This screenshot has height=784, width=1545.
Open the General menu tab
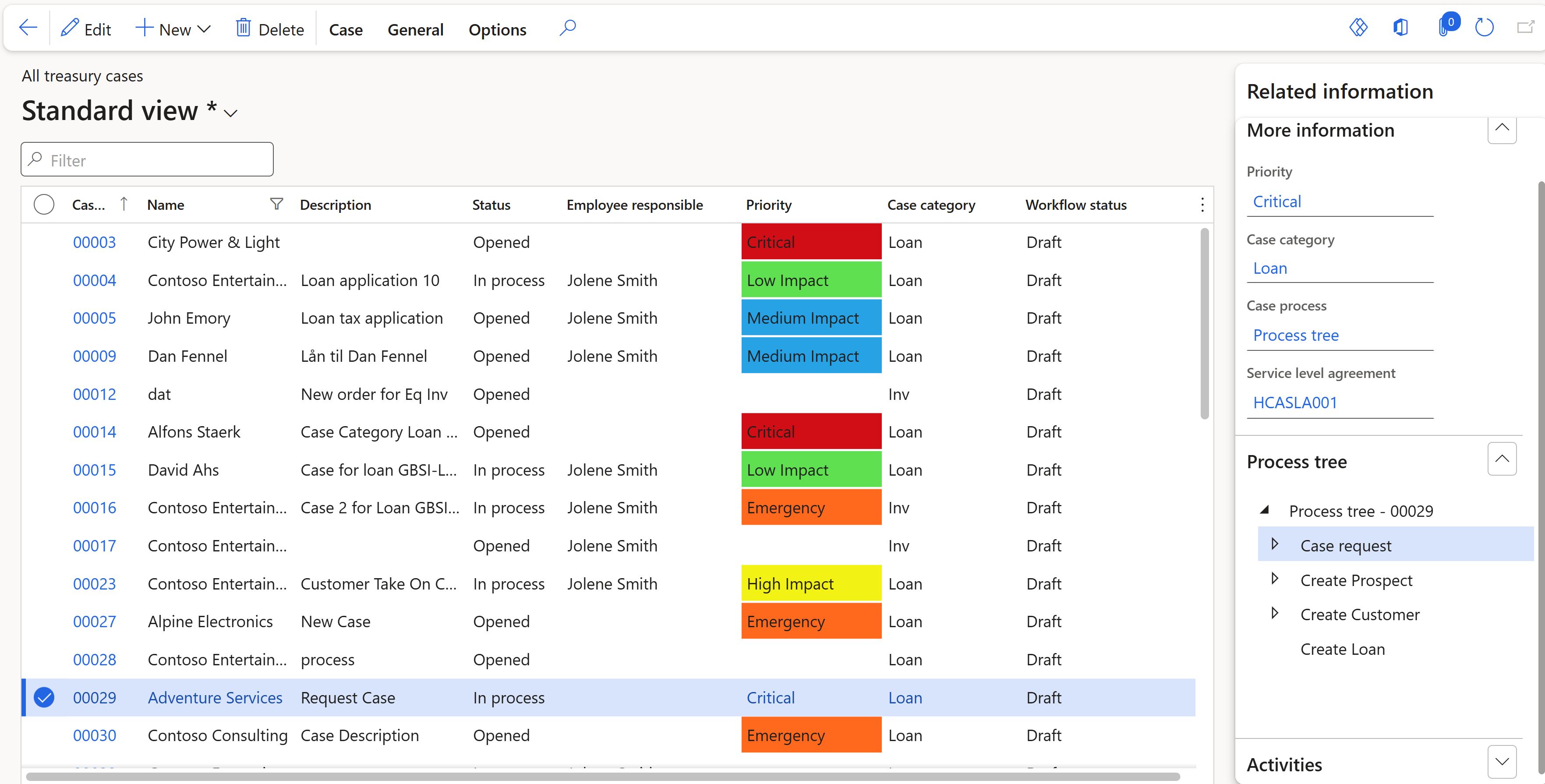[415, 29]
